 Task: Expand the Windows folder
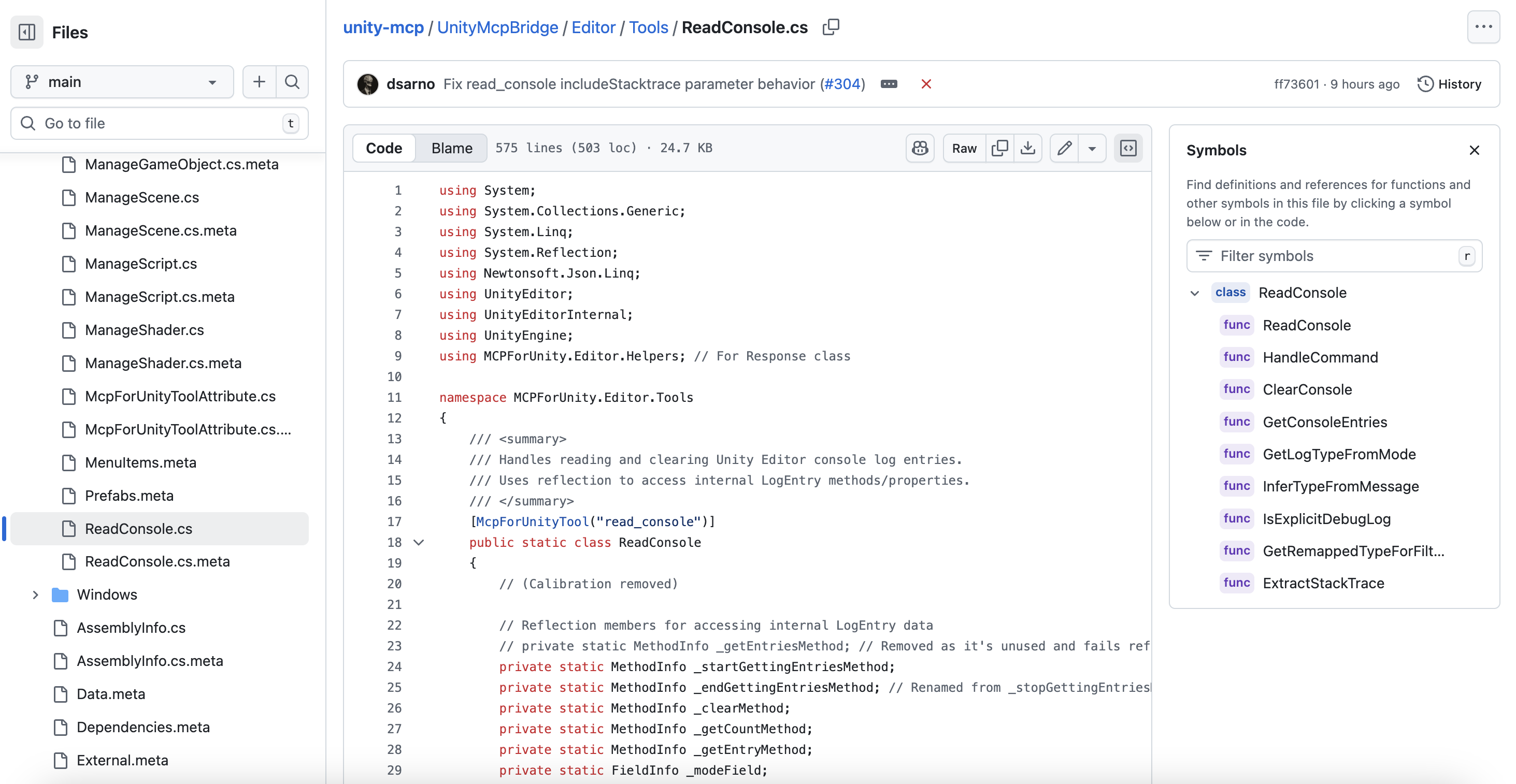(x=35, y=594)
